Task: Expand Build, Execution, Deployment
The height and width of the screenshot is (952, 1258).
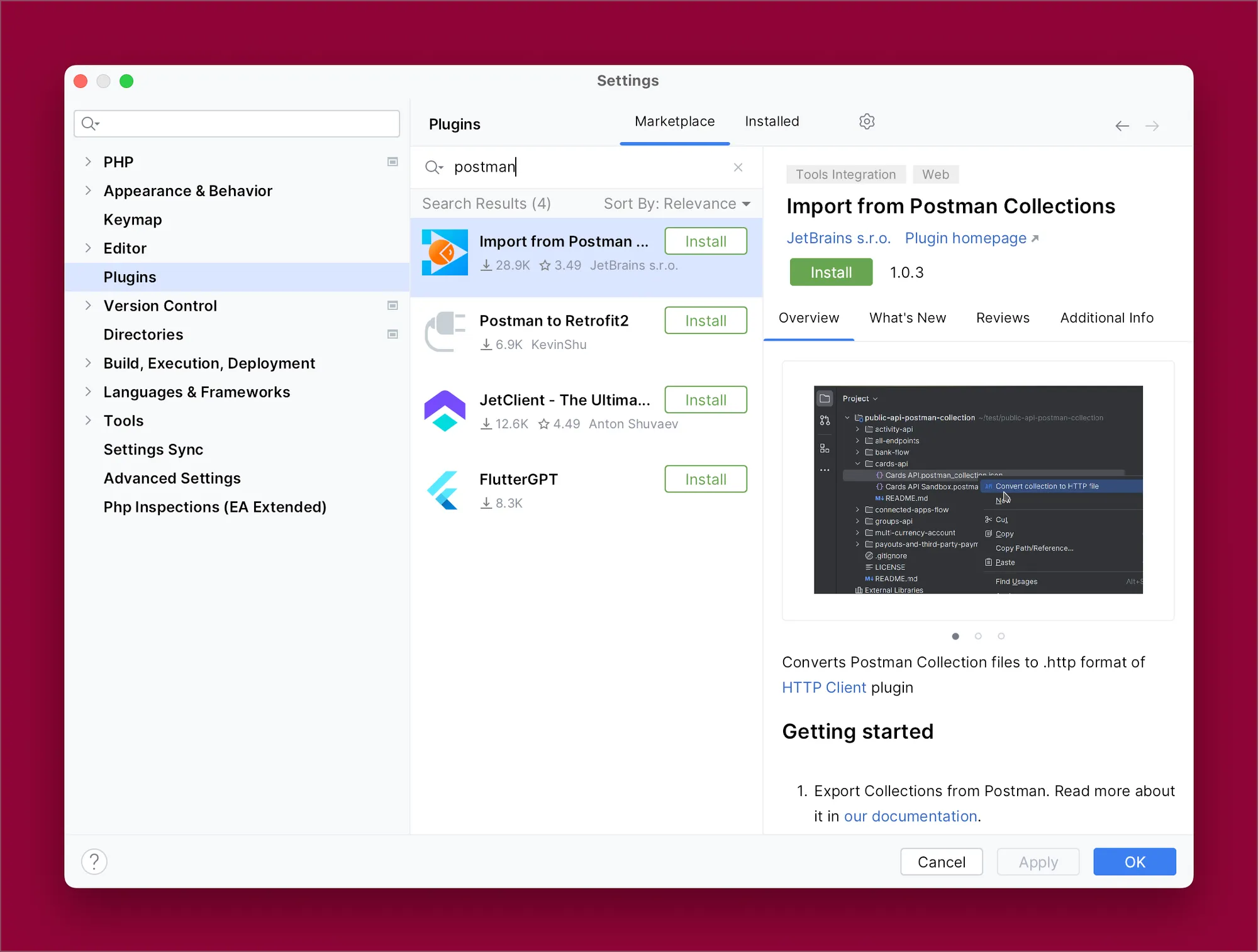Action: coord(88,363)
